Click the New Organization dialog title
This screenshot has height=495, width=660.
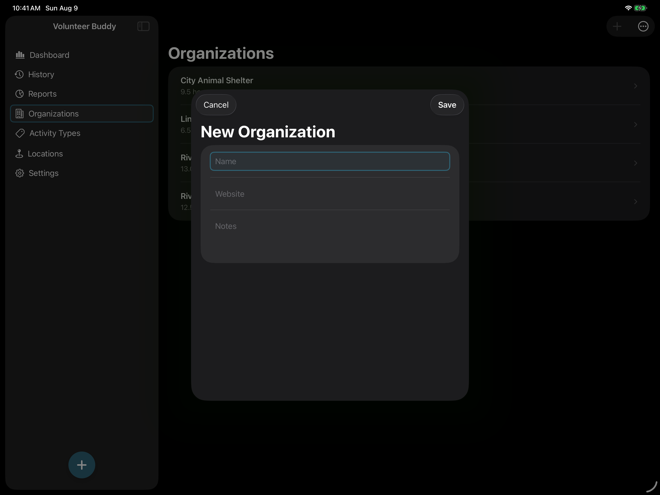(268, 132)
